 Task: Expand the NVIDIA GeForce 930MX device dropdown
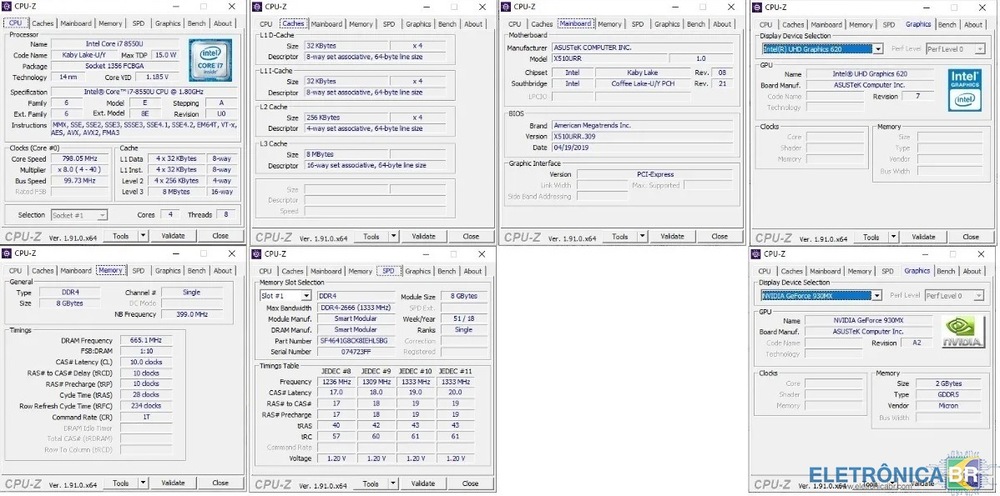[876, 296]
